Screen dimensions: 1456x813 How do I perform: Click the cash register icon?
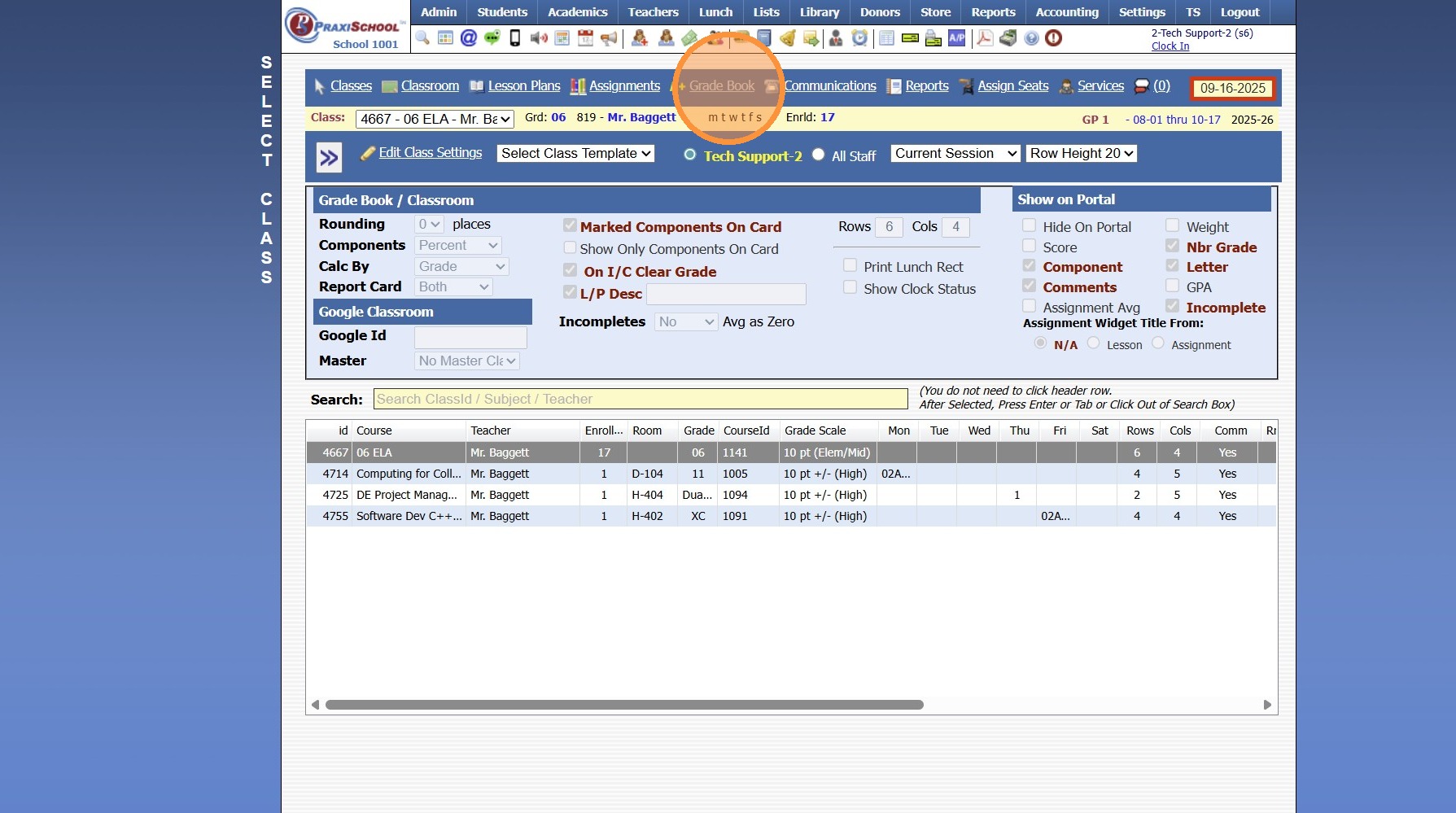[x=1008, y=38]
